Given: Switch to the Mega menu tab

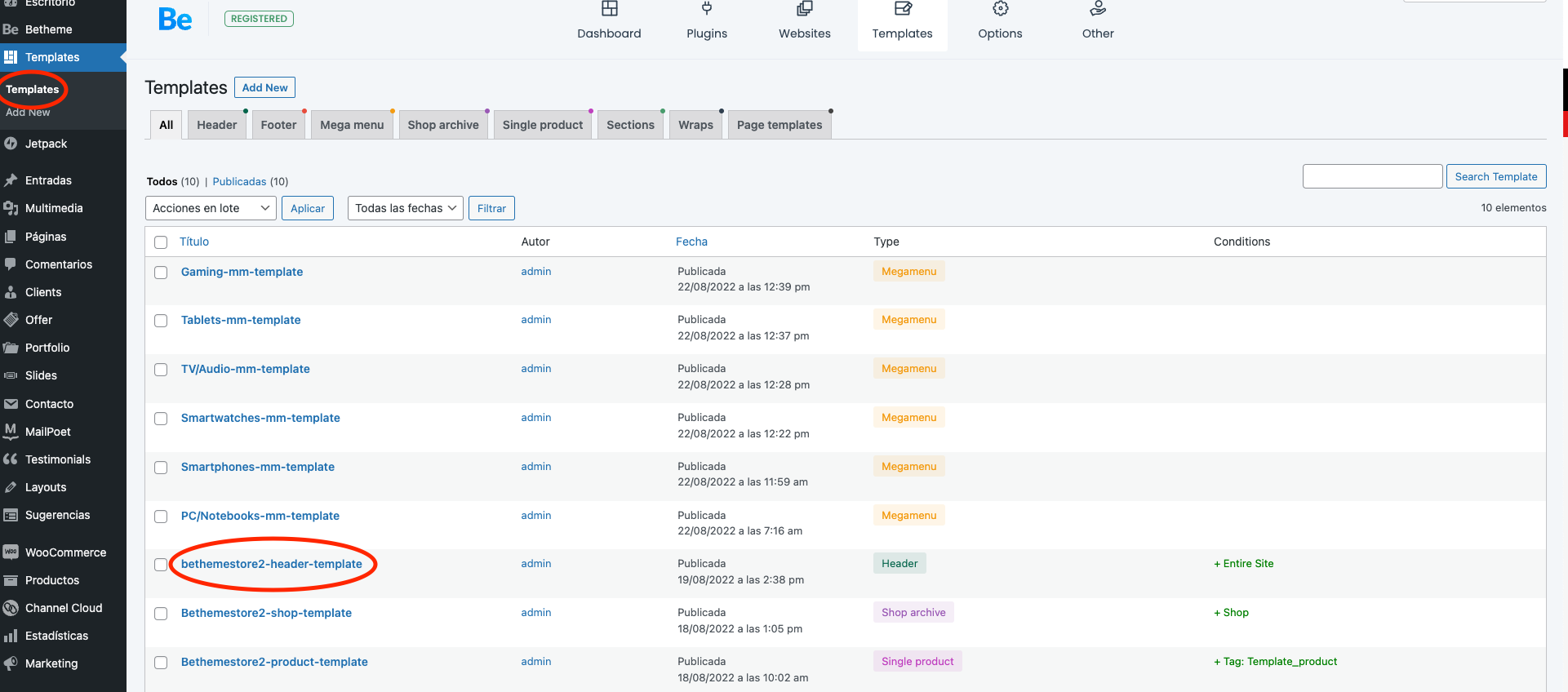Looking at the screenshot, I should (352, 125).
